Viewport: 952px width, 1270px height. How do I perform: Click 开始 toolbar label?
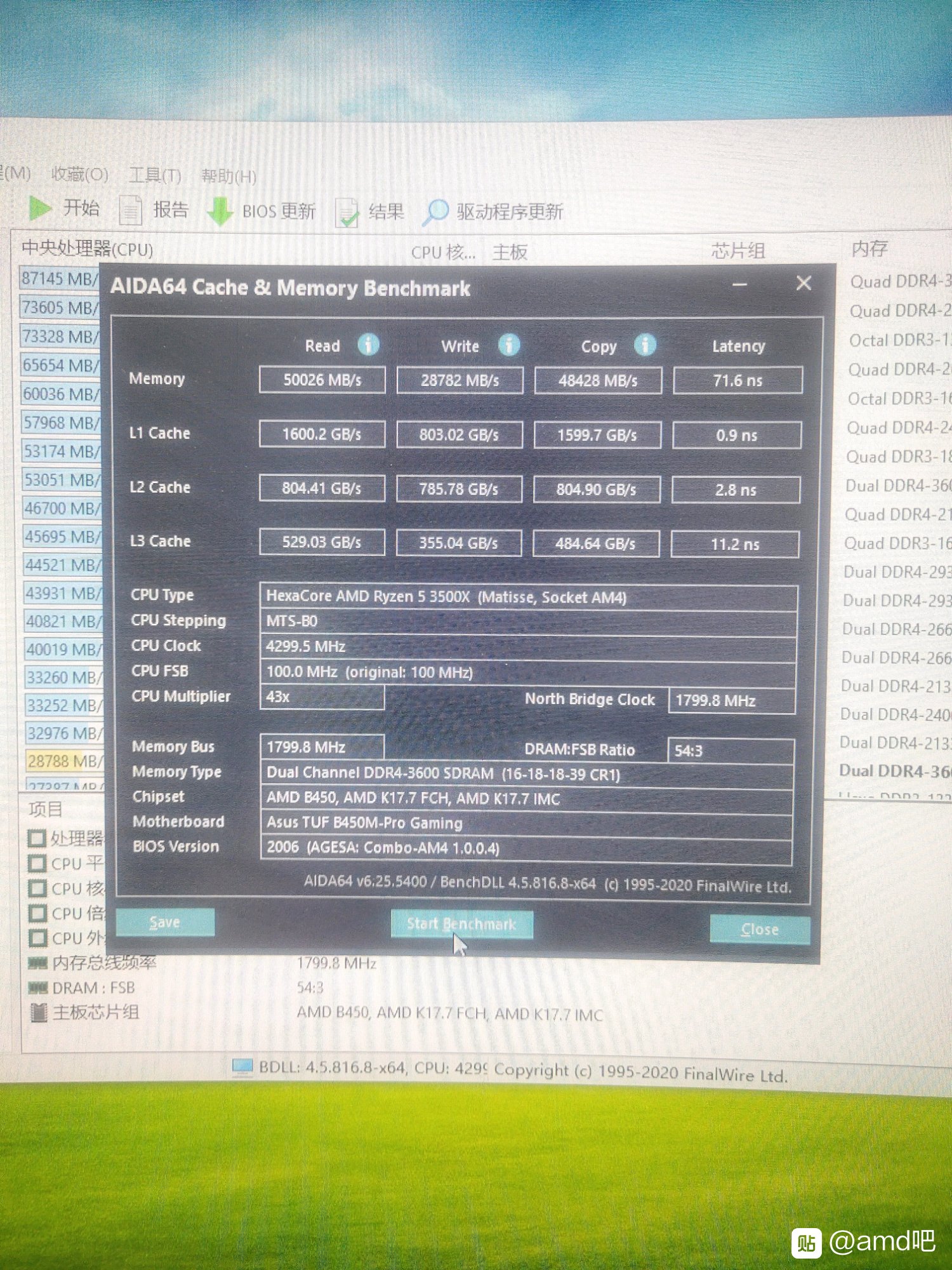coord(81,208)
